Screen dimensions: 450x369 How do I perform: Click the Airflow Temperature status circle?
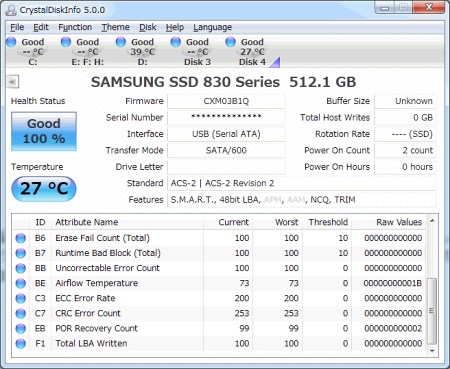click(x=21, y=283)
